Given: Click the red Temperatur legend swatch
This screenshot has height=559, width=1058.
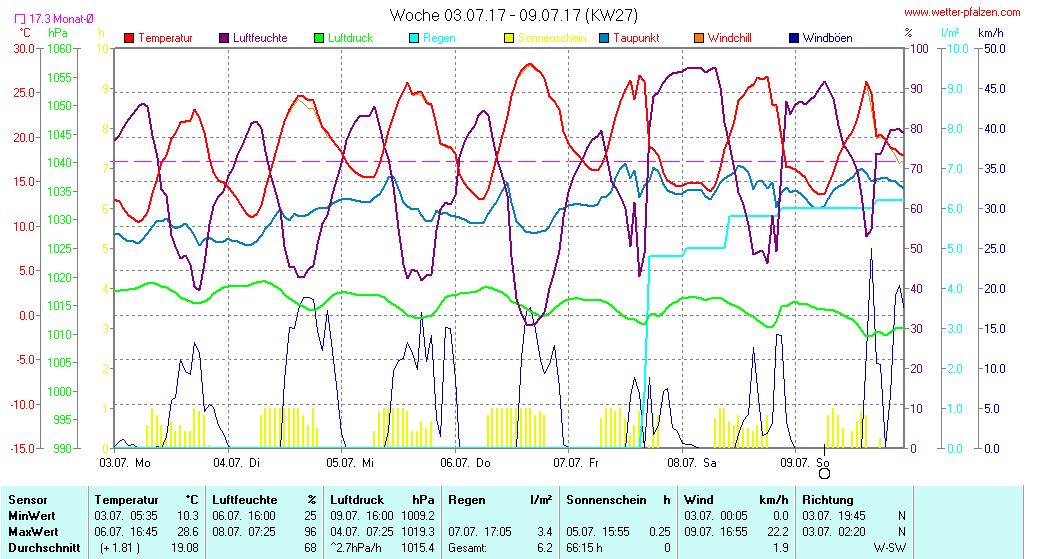Looking at the screenshot, I should (130, 38).
